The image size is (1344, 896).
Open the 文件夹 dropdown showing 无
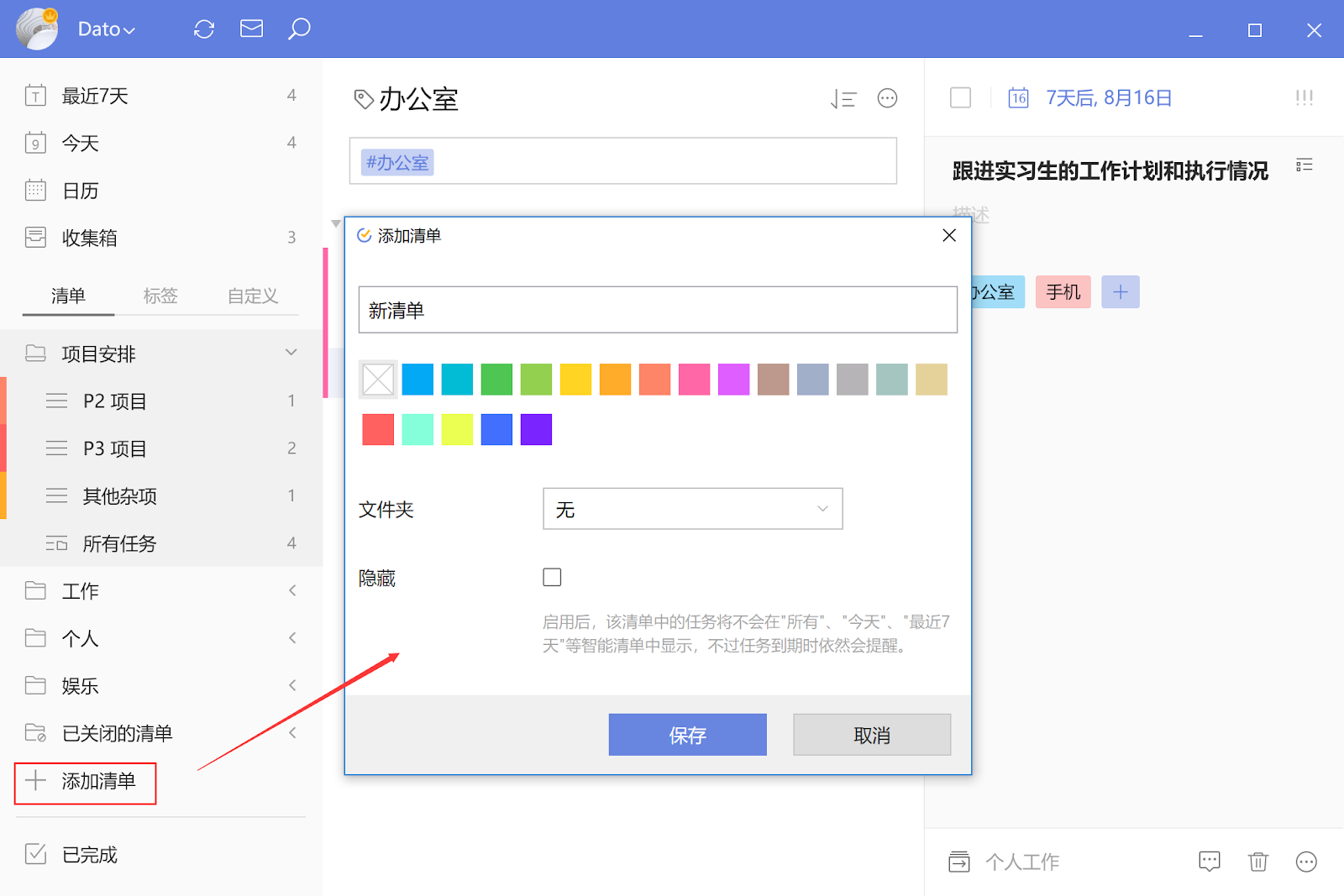692,509
